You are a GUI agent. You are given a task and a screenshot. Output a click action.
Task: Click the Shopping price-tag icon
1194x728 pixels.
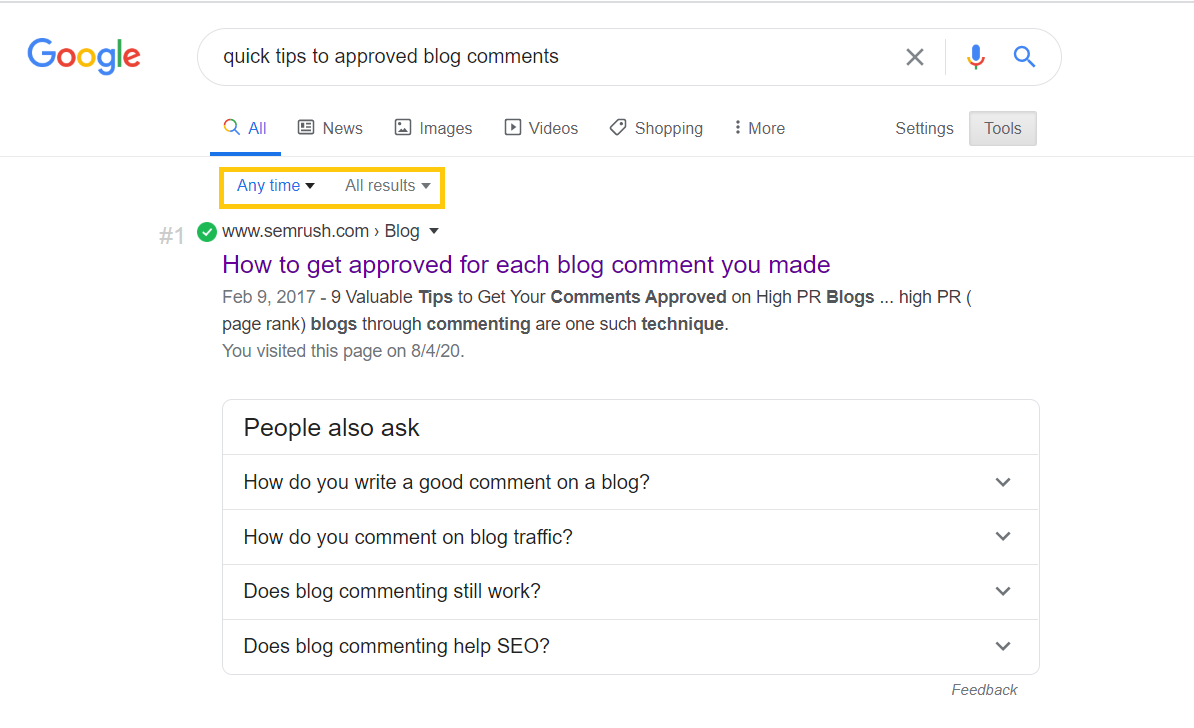(618, 128)
